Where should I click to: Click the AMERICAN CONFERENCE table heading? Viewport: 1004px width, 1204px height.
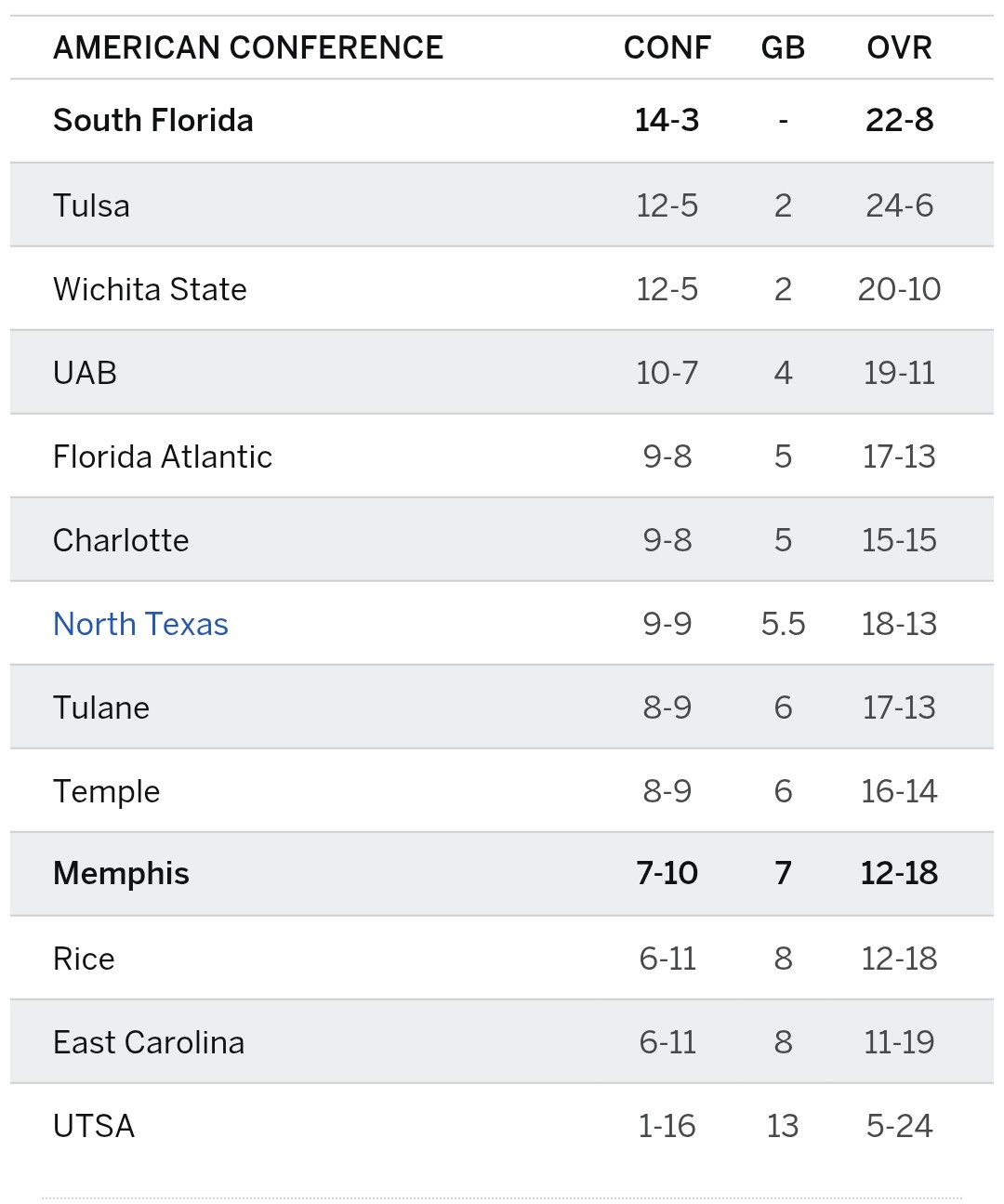tap(248, 47)
